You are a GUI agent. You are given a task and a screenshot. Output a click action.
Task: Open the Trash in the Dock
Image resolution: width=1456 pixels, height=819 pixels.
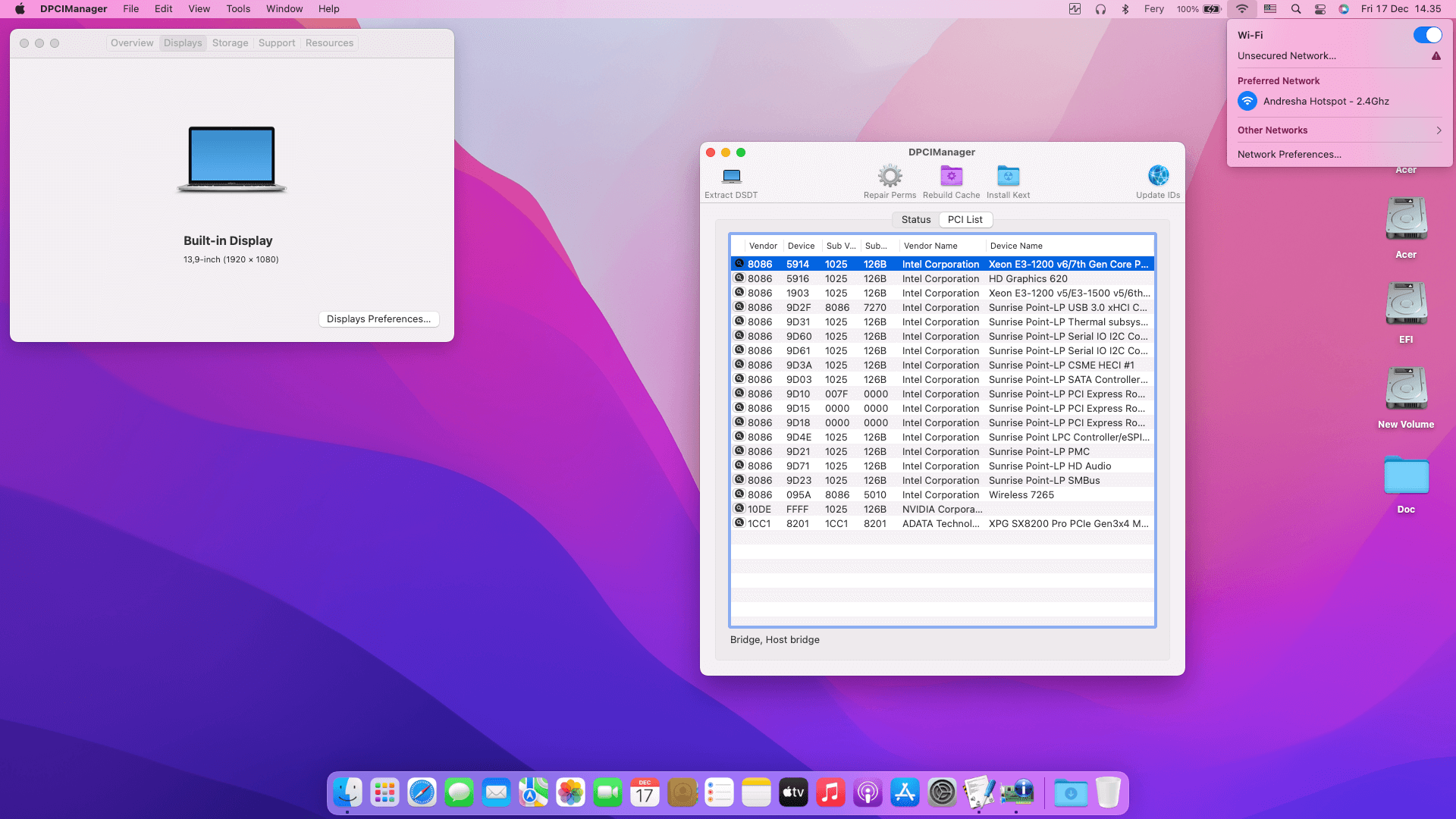[x=1108, y=792]
